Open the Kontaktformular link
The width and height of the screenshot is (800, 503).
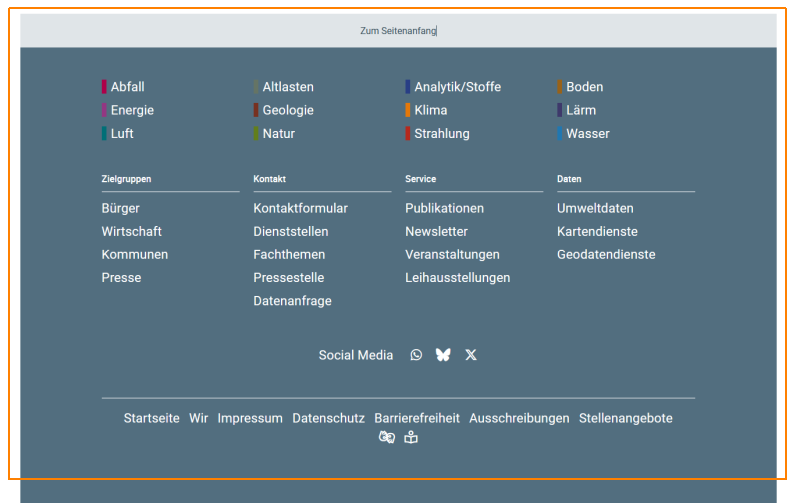coord(301,208)
